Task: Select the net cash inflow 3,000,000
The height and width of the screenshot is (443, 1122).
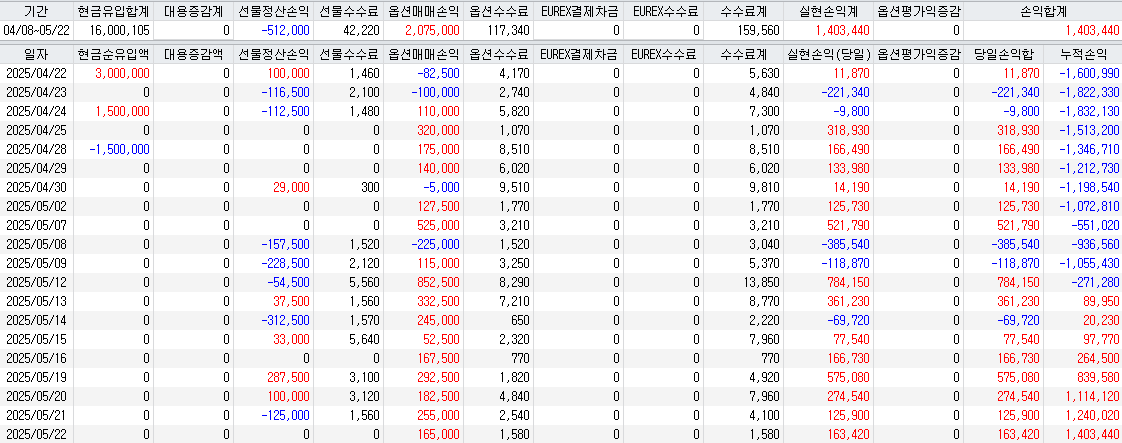Action: tap(122, 73)
